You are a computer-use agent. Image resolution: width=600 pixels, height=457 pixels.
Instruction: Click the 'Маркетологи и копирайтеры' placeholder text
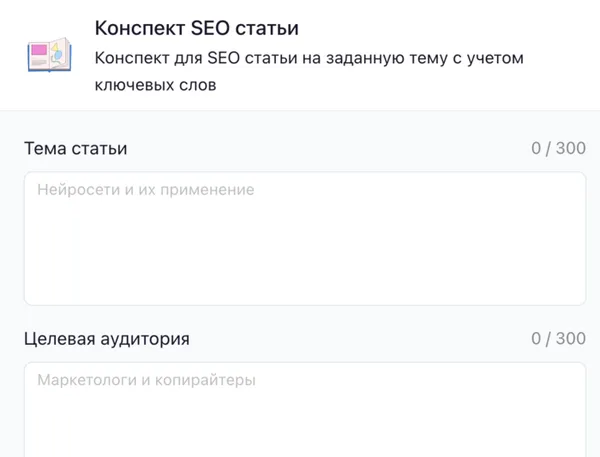146,380
